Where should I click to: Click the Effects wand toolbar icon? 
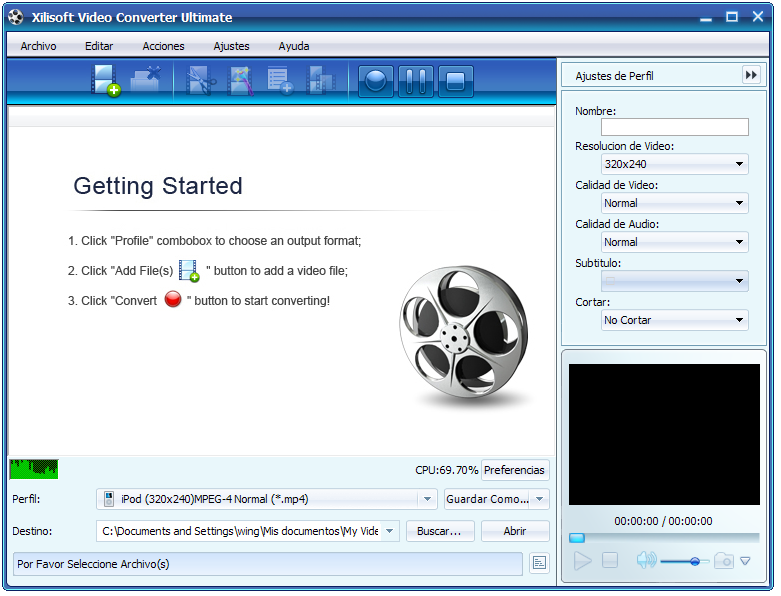(240, 80)
